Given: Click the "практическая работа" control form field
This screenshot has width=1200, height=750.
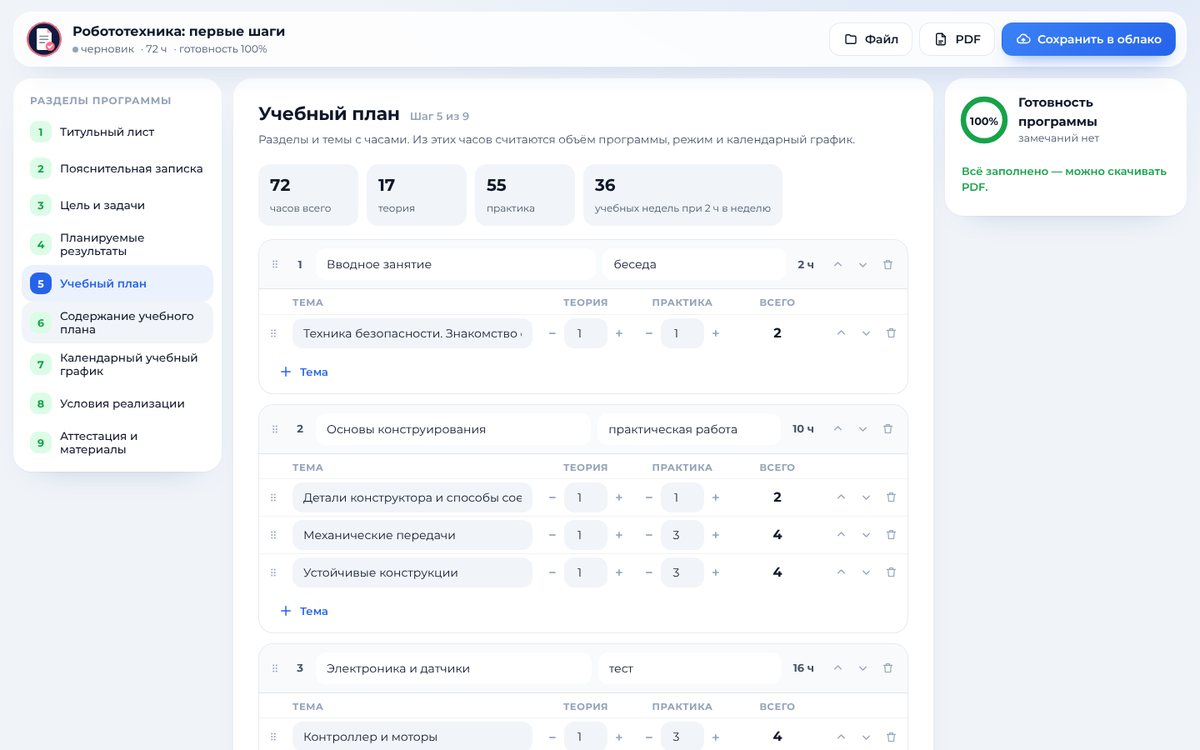Looking at the screenshot, I should (x=689, y=429).
